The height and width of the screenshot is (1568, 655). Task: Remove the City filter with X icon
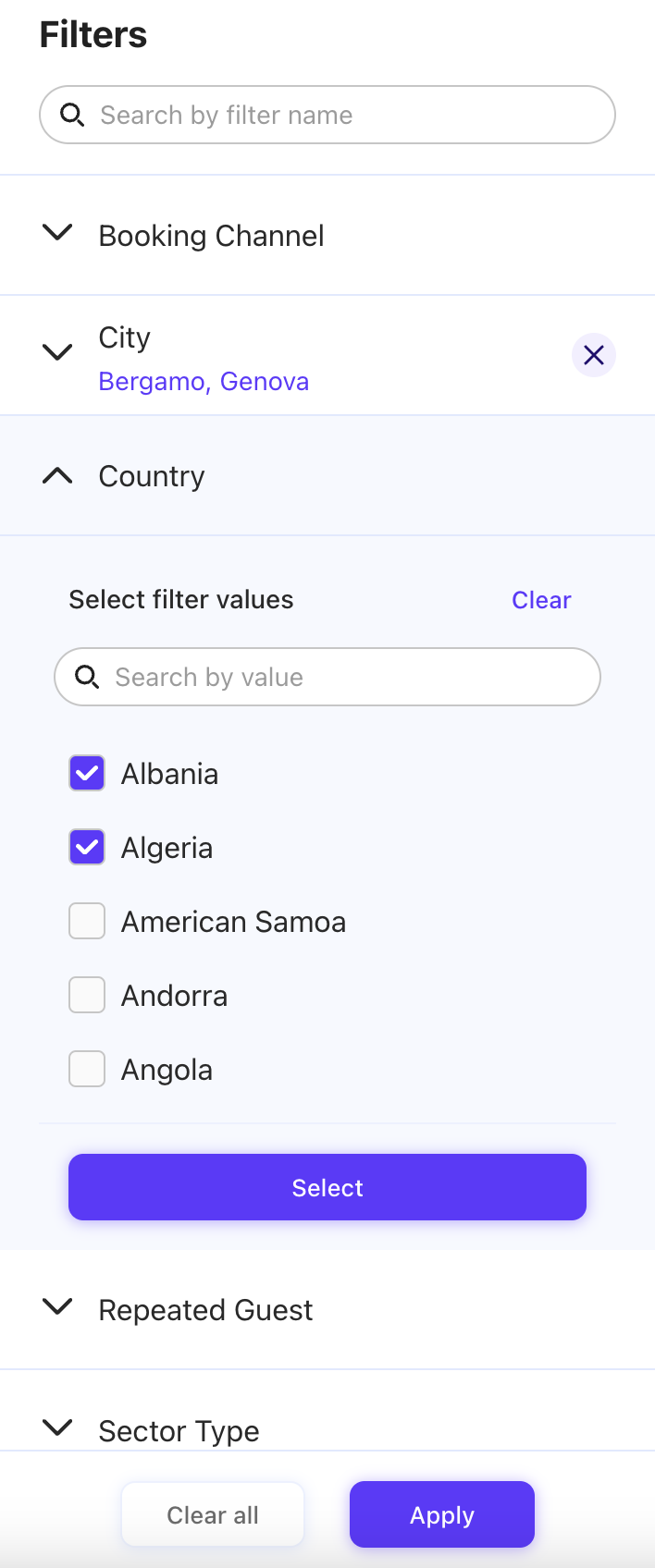click(594, 355)
